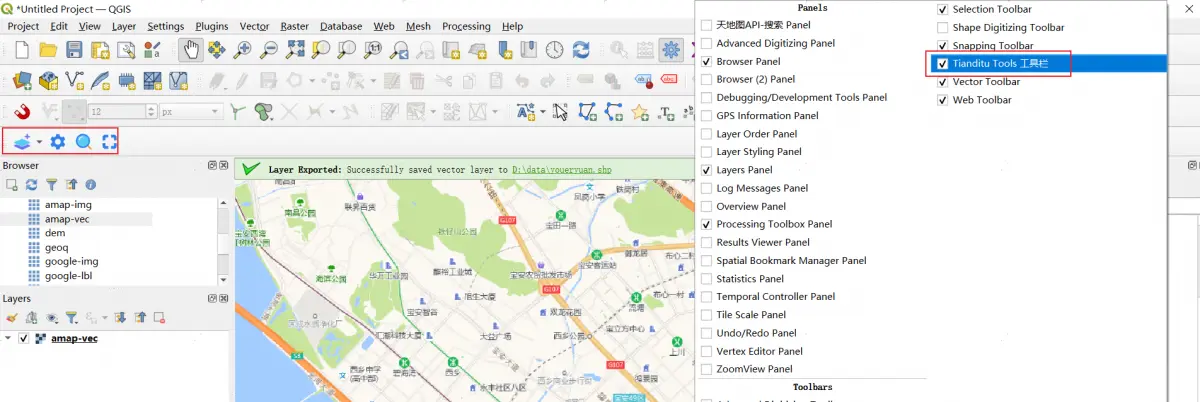Click the New Shapefile Layer icon

(74, 81)
